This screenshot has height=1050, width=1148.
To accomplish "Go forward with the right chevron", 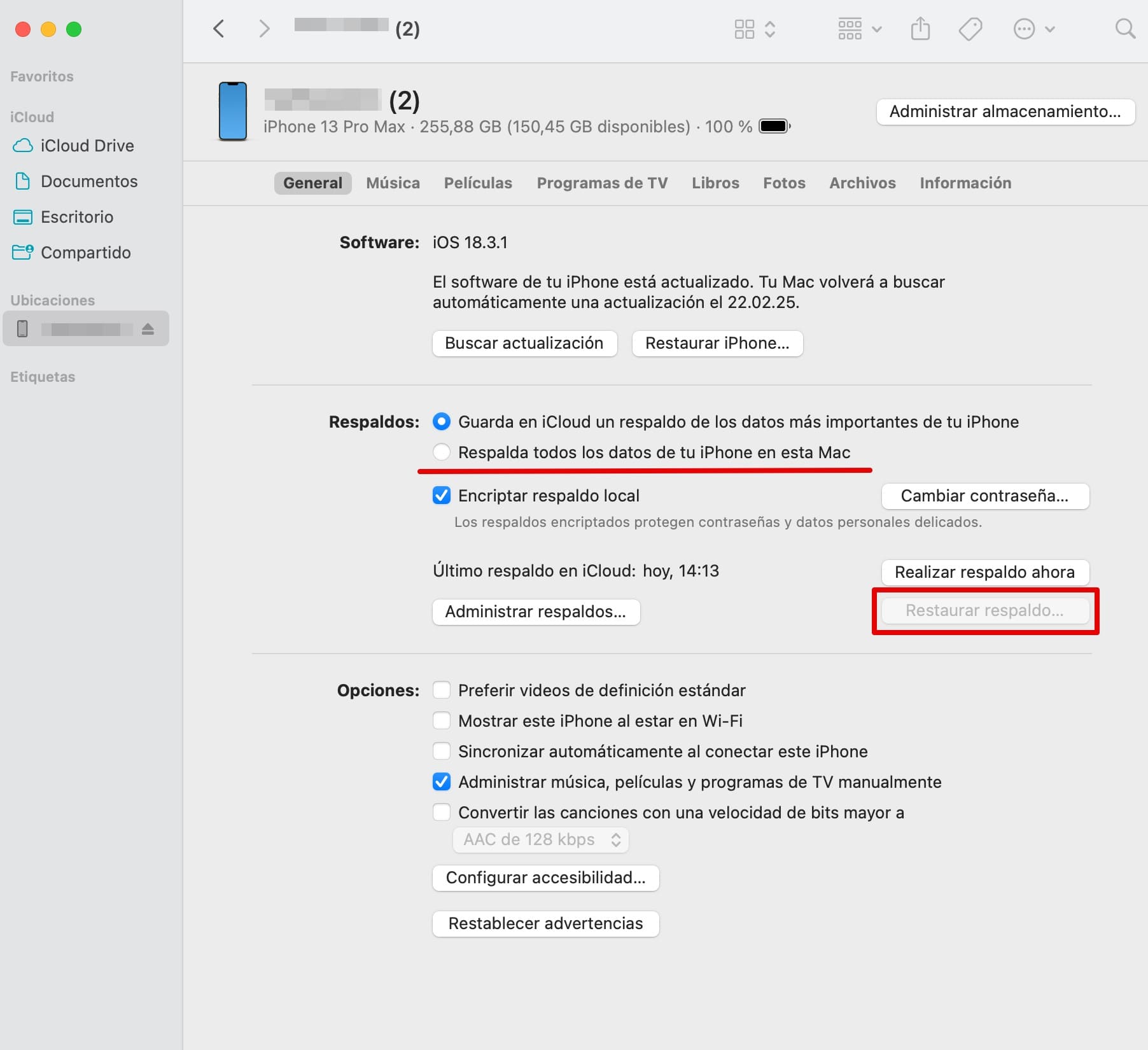I will point(265,29).
